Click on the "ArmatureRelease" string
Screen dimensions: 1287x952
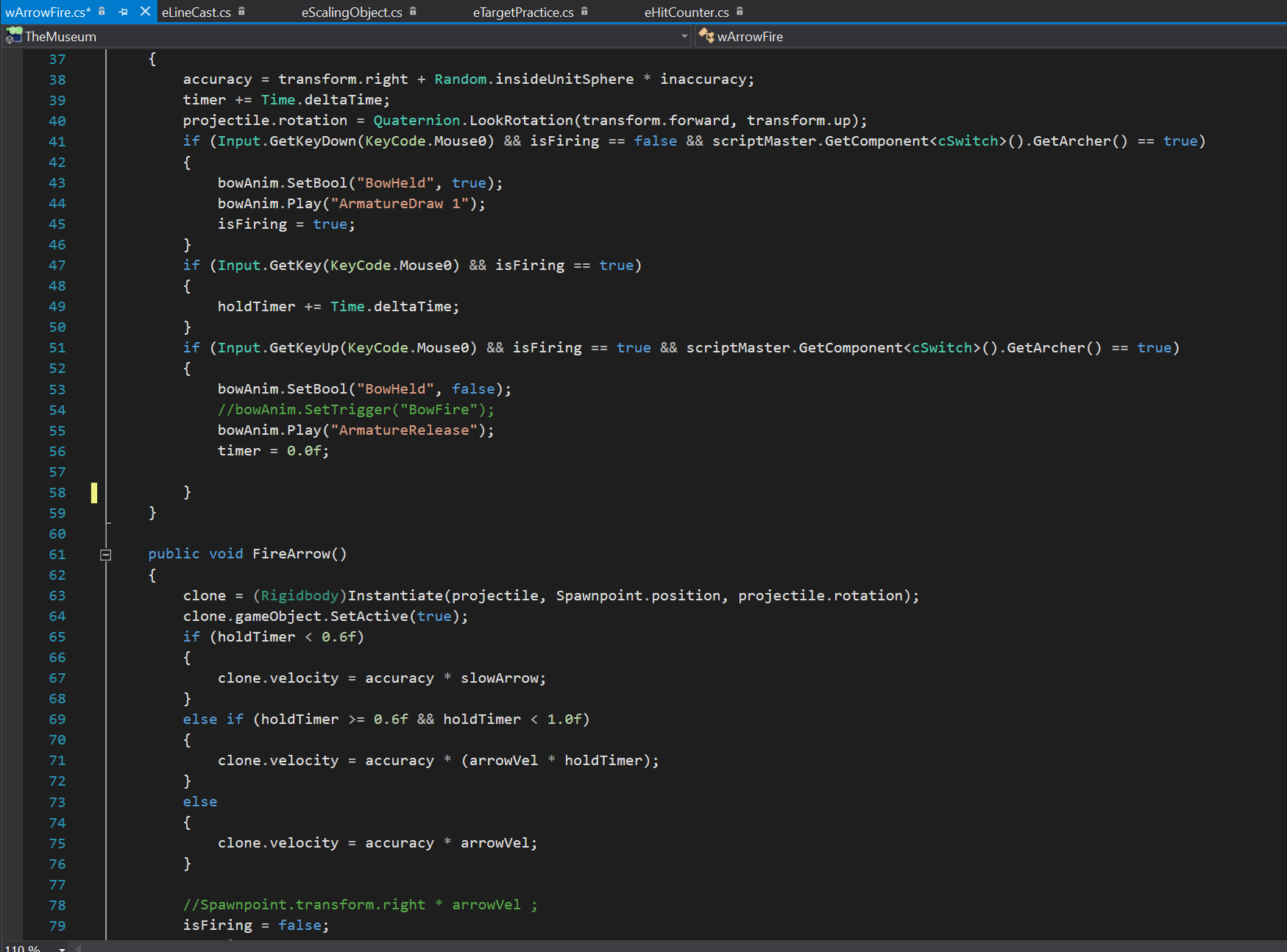[404, 430]
